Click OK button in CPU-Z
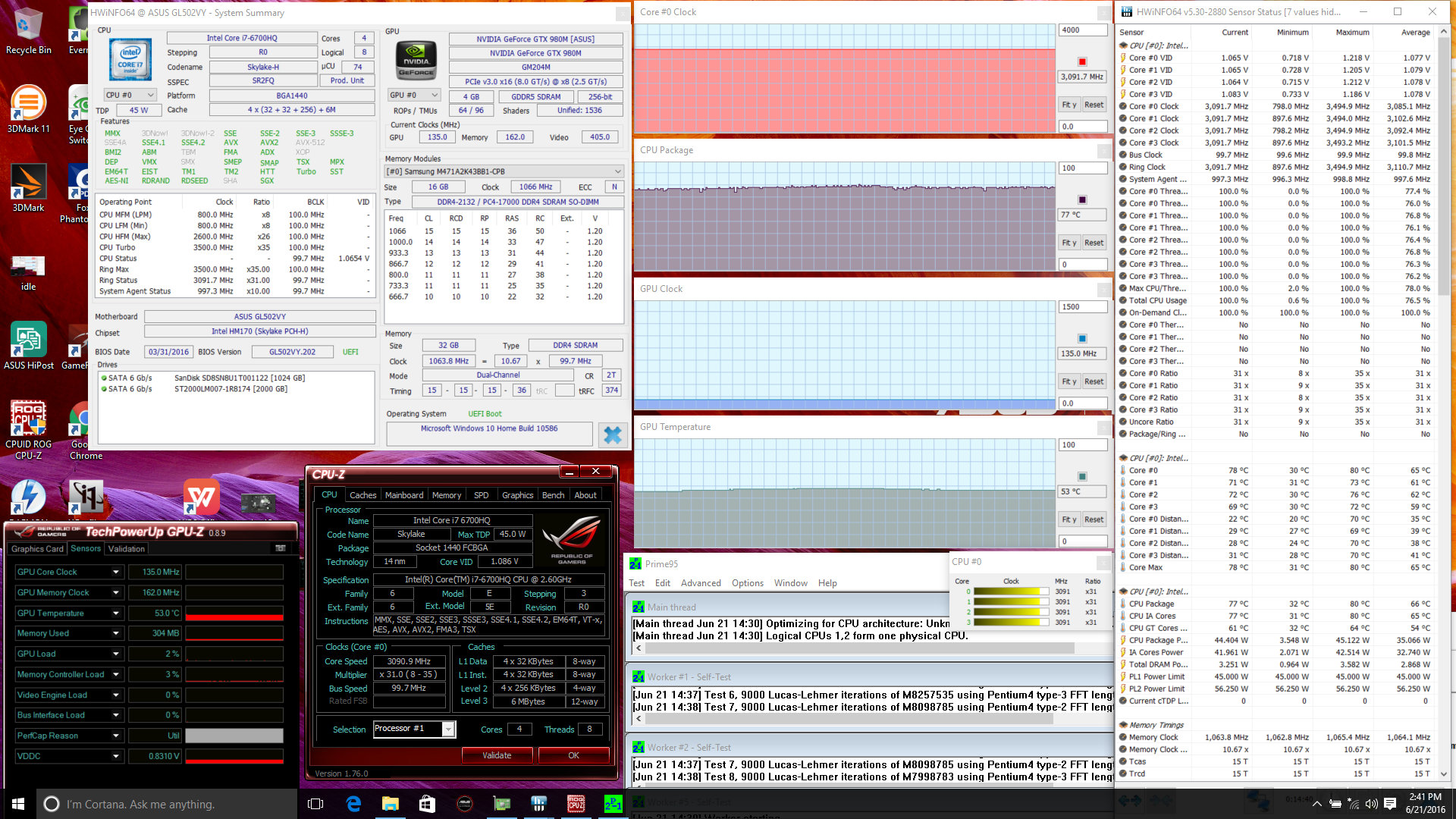The image size is (1456, 819). pos(573,755)
